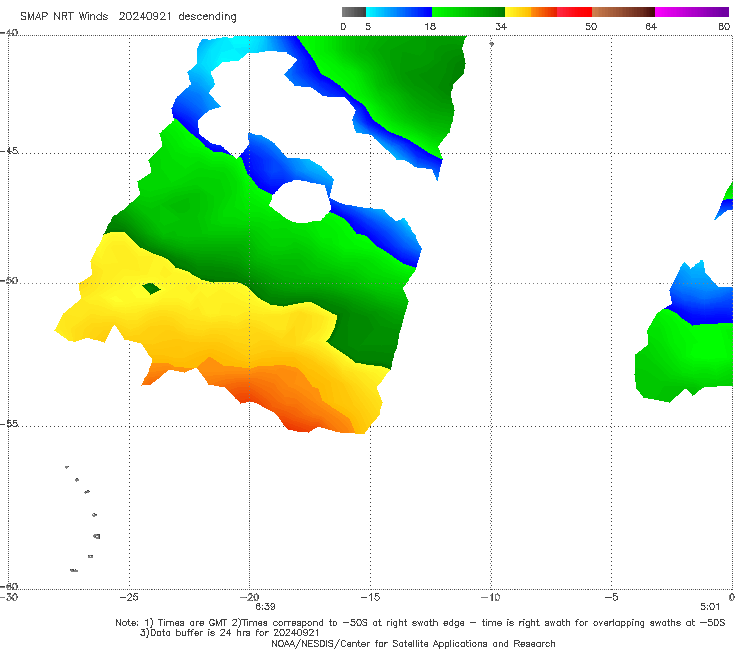Click the latitude label '-55' on the left axis

point(9,423)
